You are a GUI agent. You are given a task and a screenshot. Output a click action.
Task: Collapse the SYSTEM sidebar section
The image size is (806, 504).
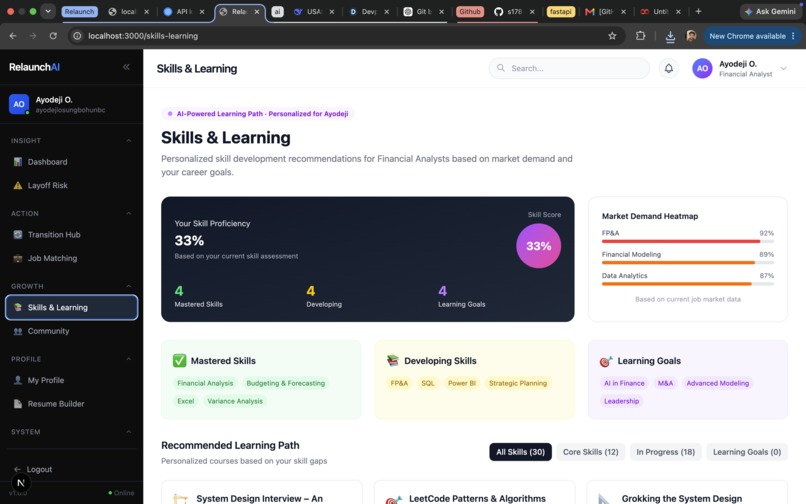tap(129, 432)
